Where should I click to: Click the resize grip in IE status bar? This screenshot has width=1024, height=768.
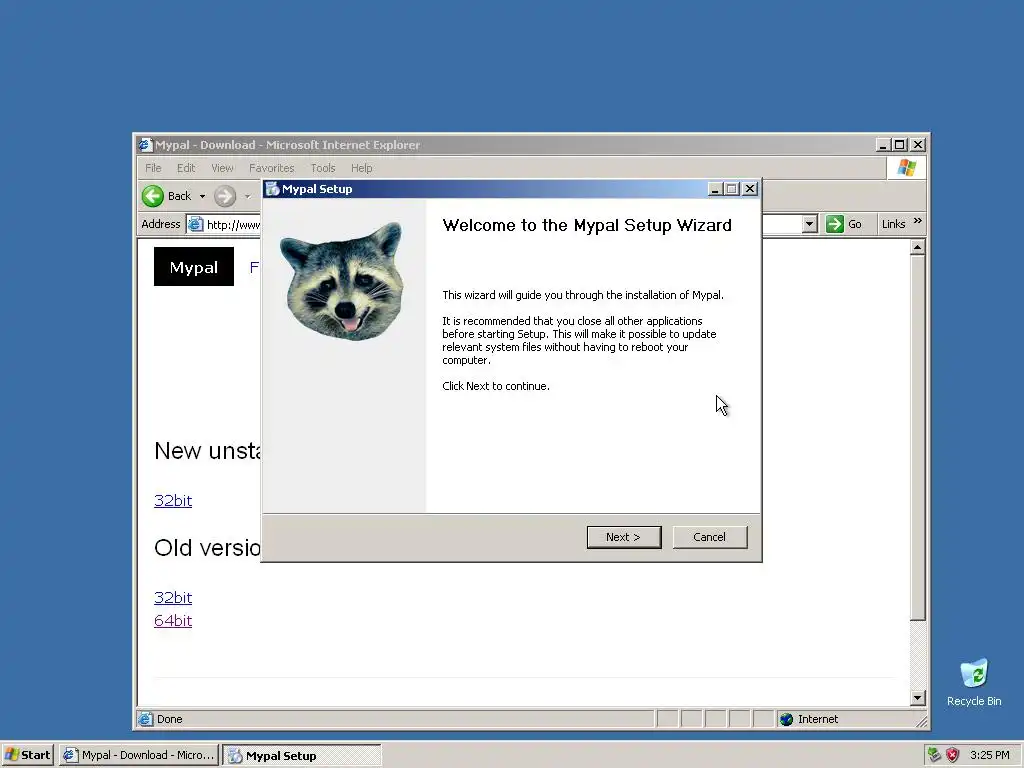(921, 721)
